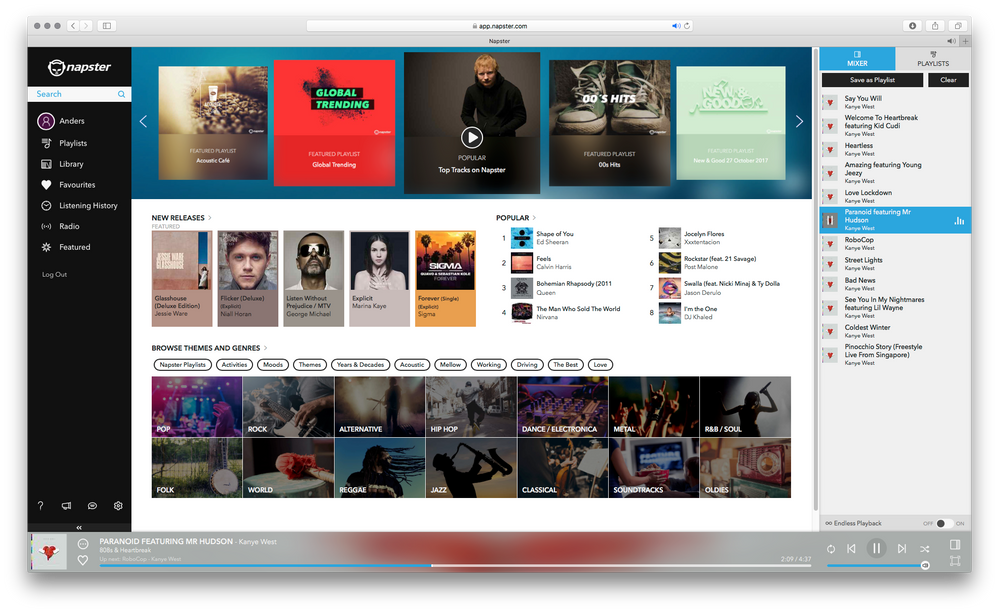The height and width of the screenshot is (613, 1000).
Task: Open the chat bubble feedback icon
Action: coord(92,505)
